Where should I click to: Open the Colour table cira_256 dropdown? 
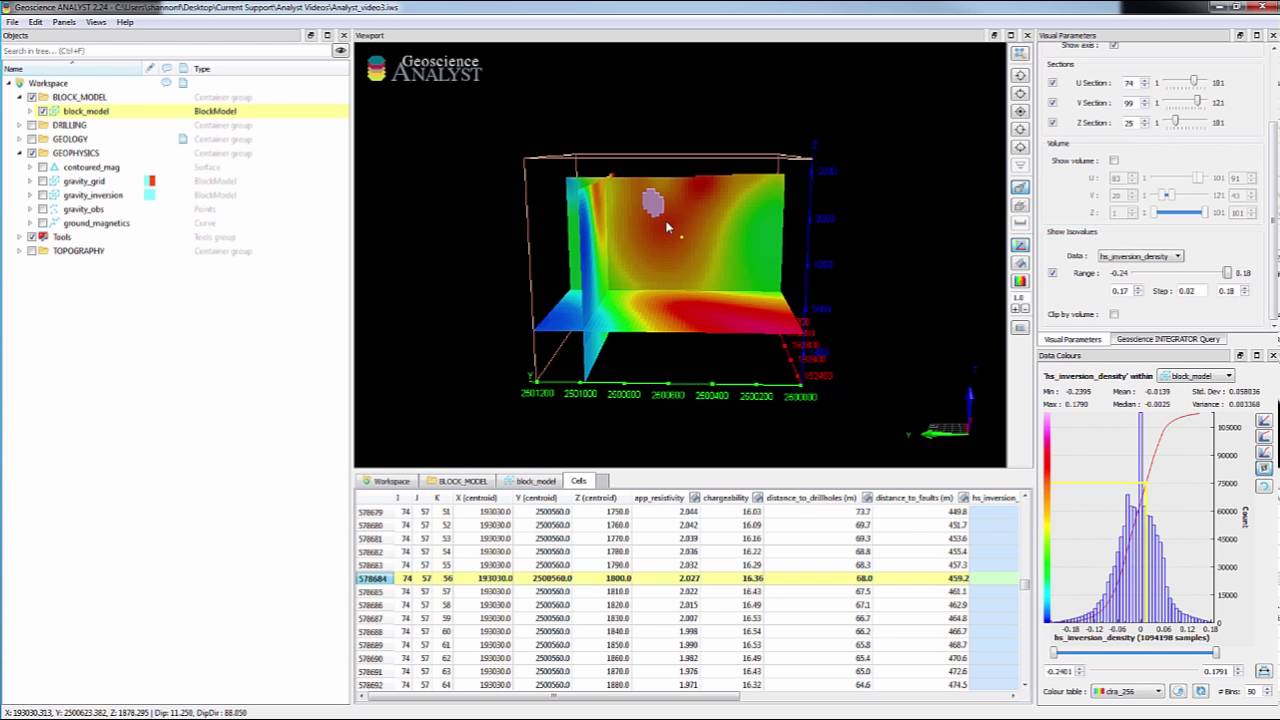click(1128, 691)
